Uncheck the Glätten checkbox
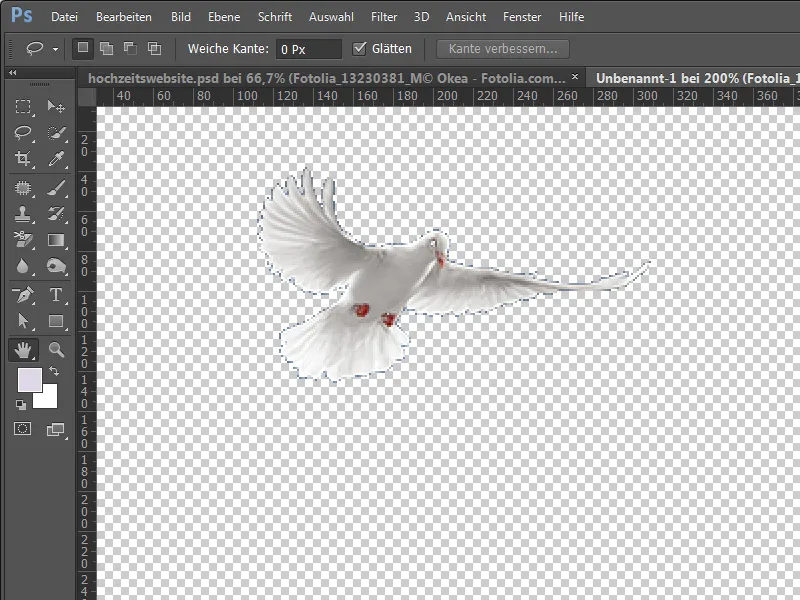800x600 pixels. point(359,48)
